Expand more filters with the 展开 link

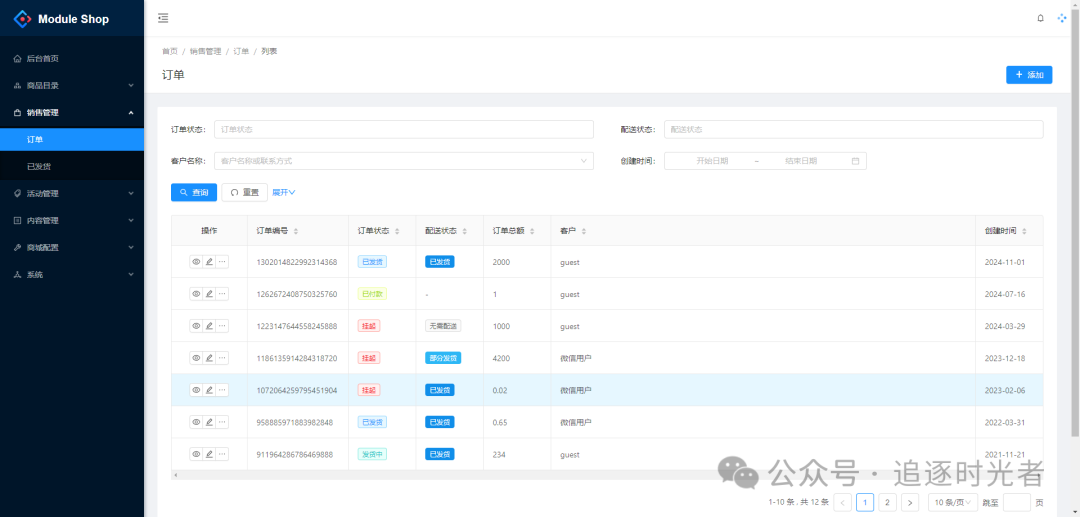(x=284, y=192)
